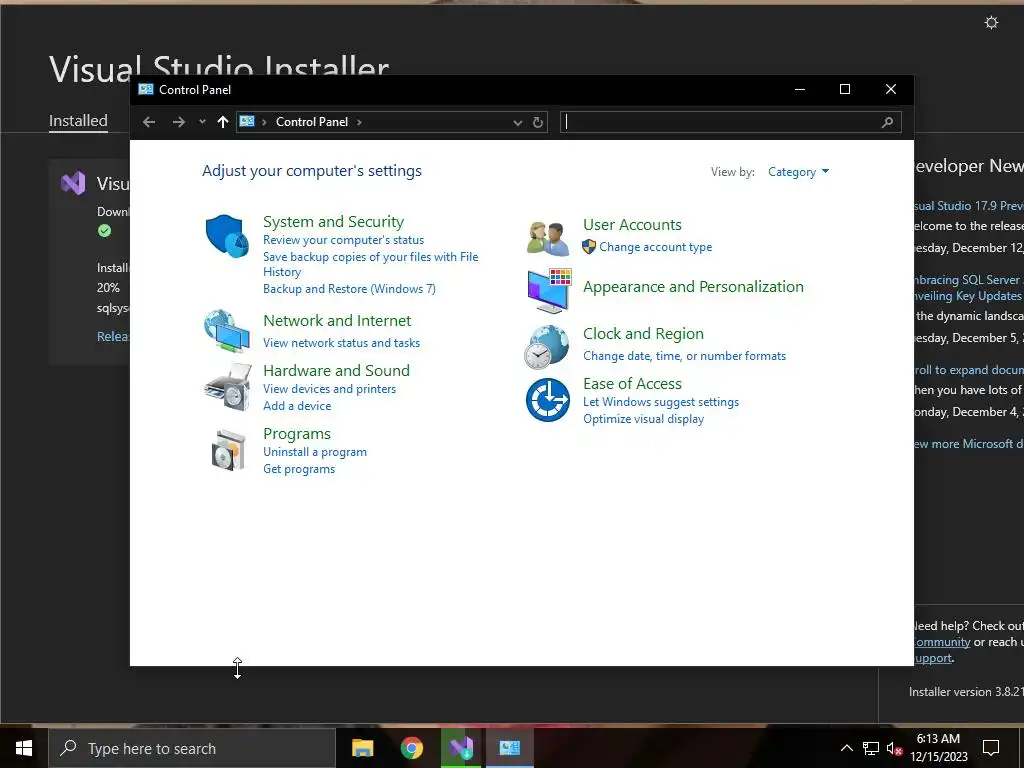Click Uninstall a program
The height and width of the screenshot is (768, 1024).
coord(315,452)
